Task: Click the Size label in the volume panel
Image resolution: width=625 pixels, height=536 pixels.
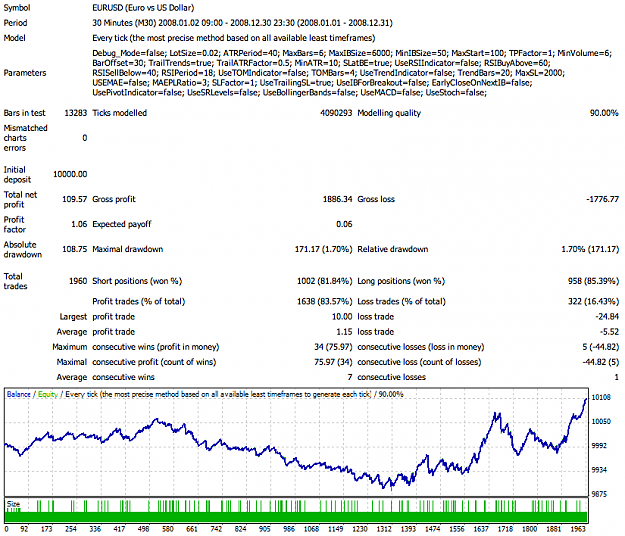Action: 13,505
